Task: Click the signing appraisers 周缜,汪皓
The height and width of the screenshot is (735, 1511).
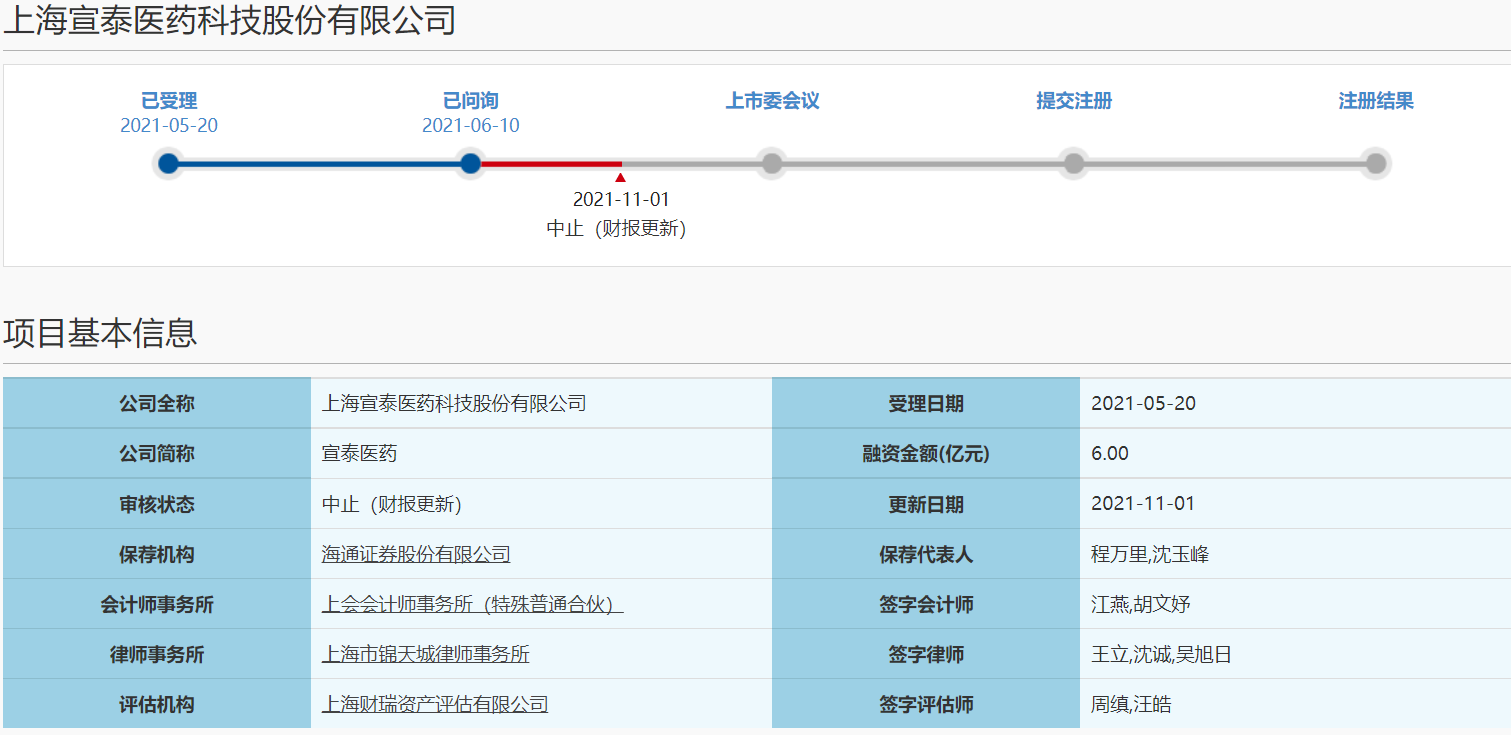Action: [1131, 704]
